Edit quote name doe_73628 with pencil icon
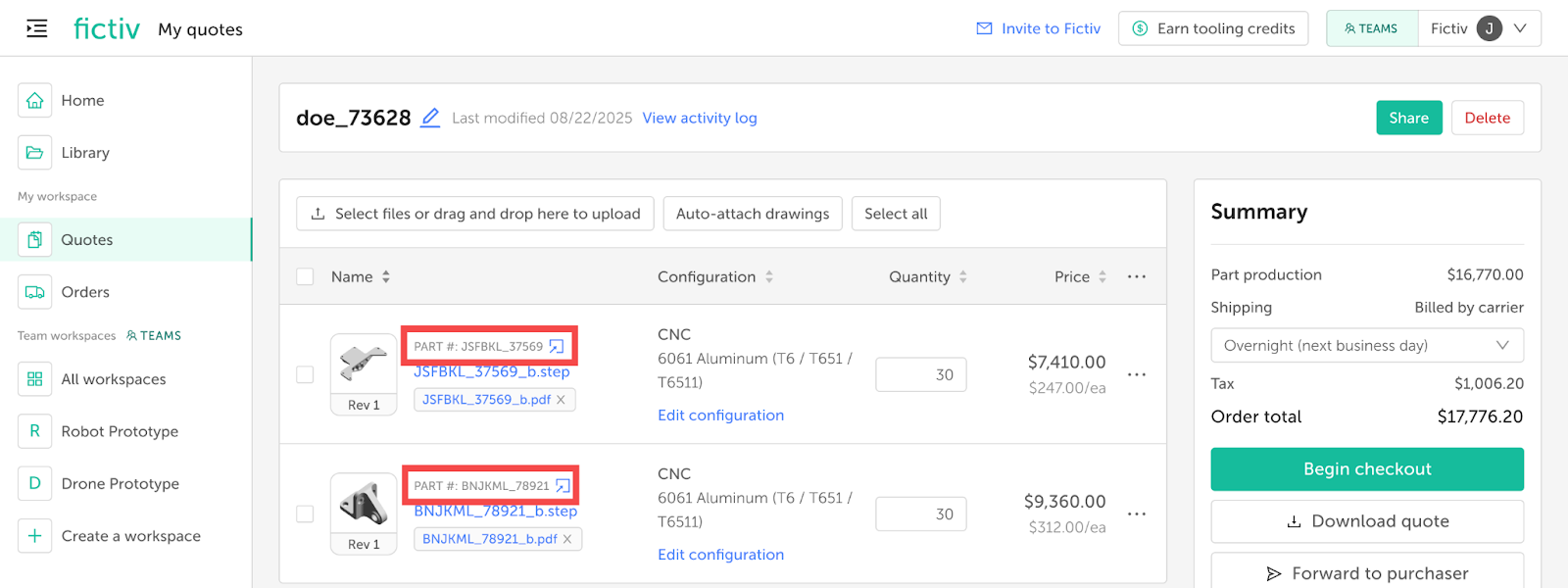This screenshot has width=1568, height=588. [430, 118]
